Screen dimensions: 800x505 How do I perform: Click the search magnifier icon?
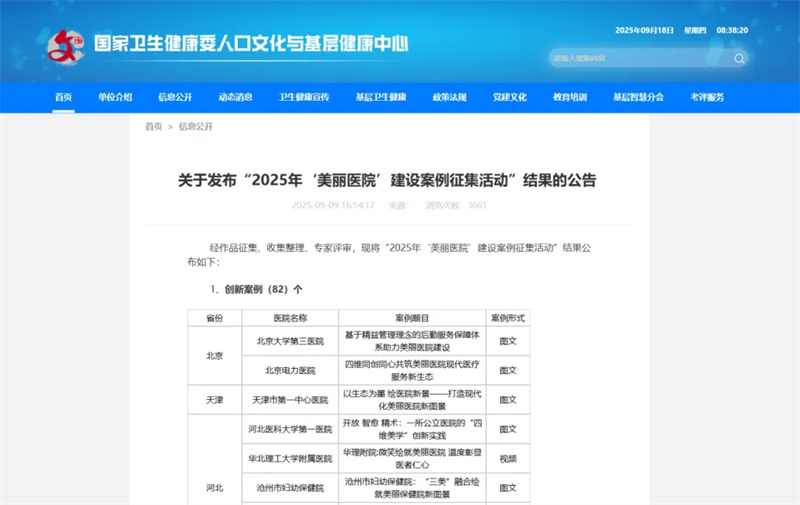pyautogui.click(x=739, y=58)
